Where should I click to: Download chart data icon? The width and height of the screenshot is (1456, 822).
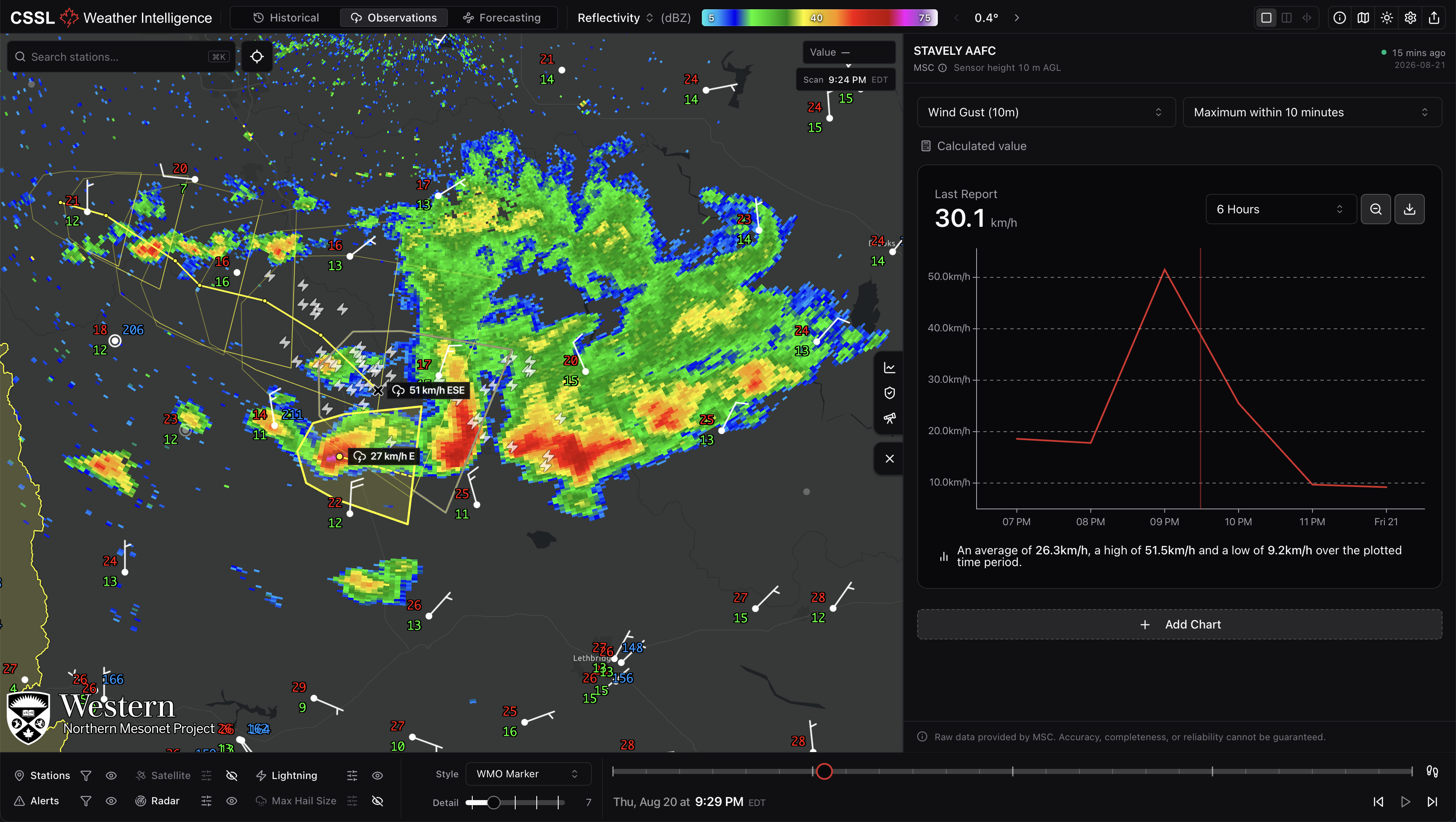coord(1409,210)
